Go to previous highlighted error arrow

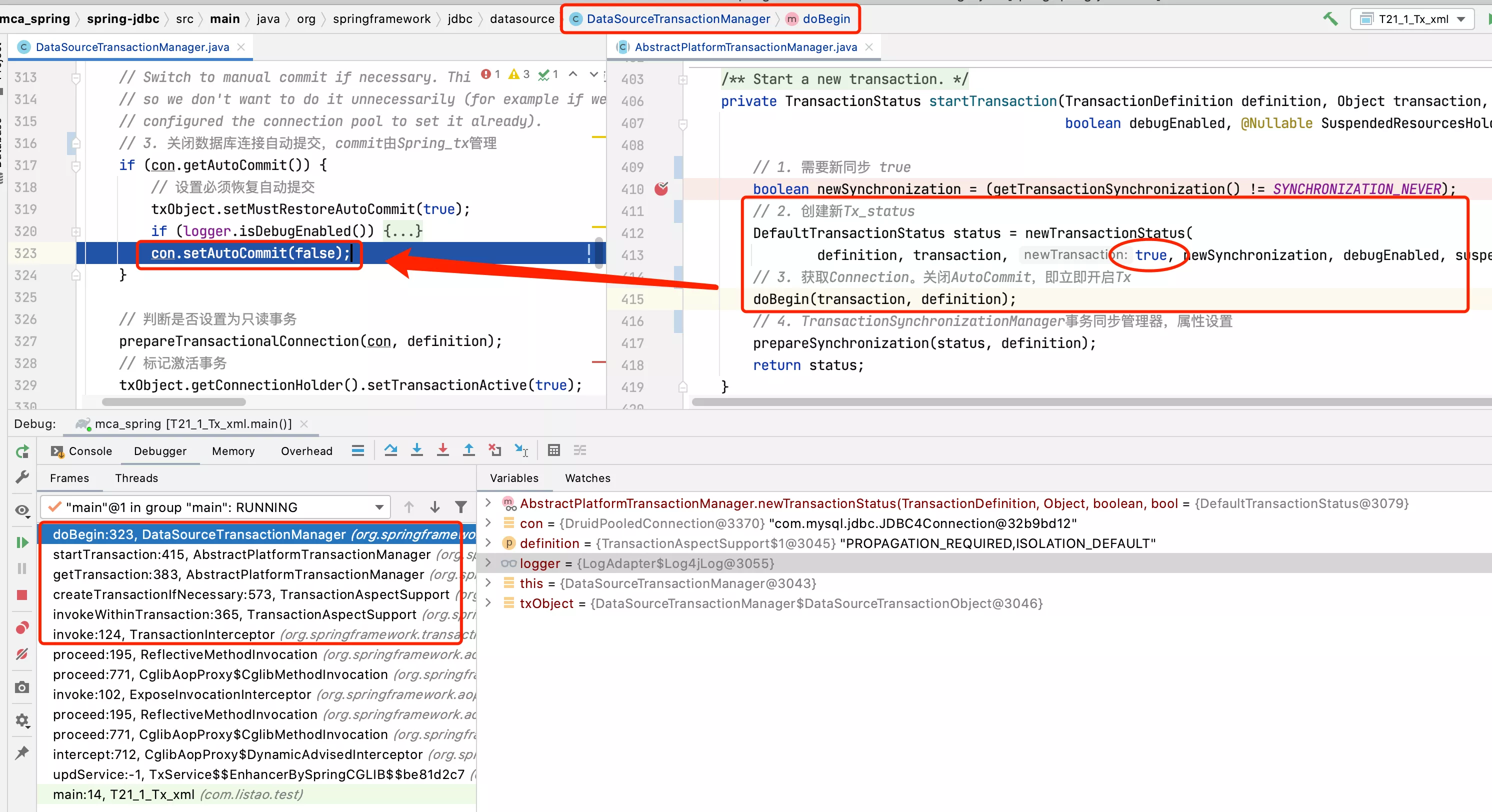(x=573, y=74)
